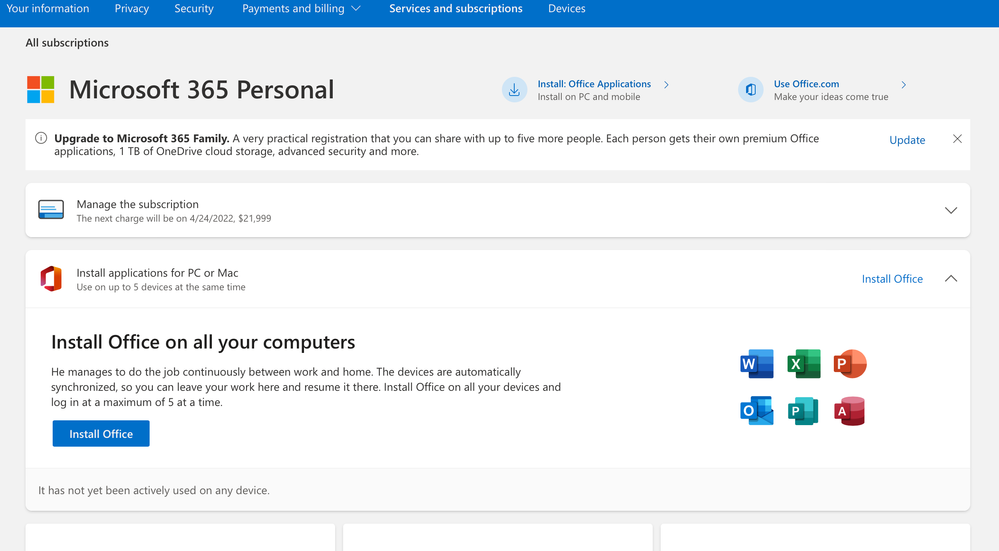Screen dimensions: 999x551
Task: Click the Word app icon
Action: (757, 364)
